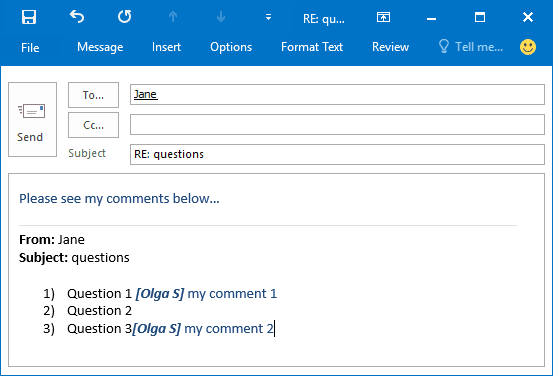Switch to the Insert ribbon tab

(x=166, y=47)
